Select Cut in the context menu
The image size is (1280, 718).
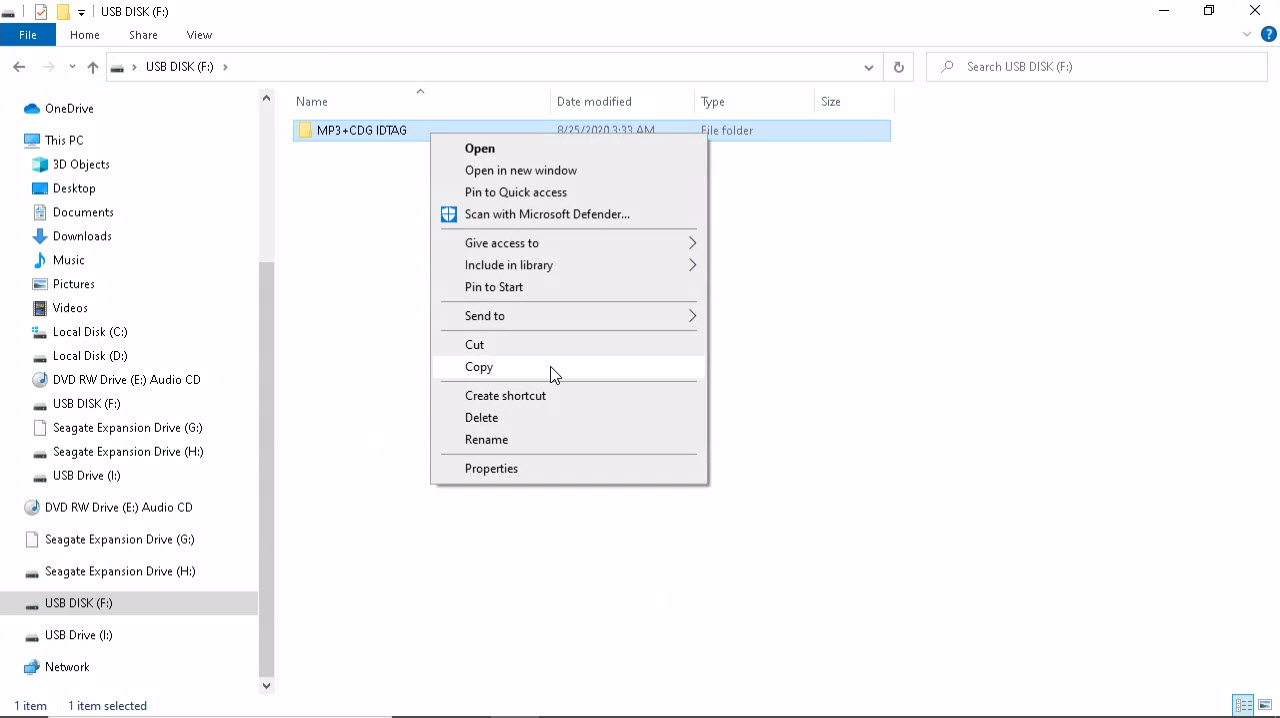(x=569, y=345)
